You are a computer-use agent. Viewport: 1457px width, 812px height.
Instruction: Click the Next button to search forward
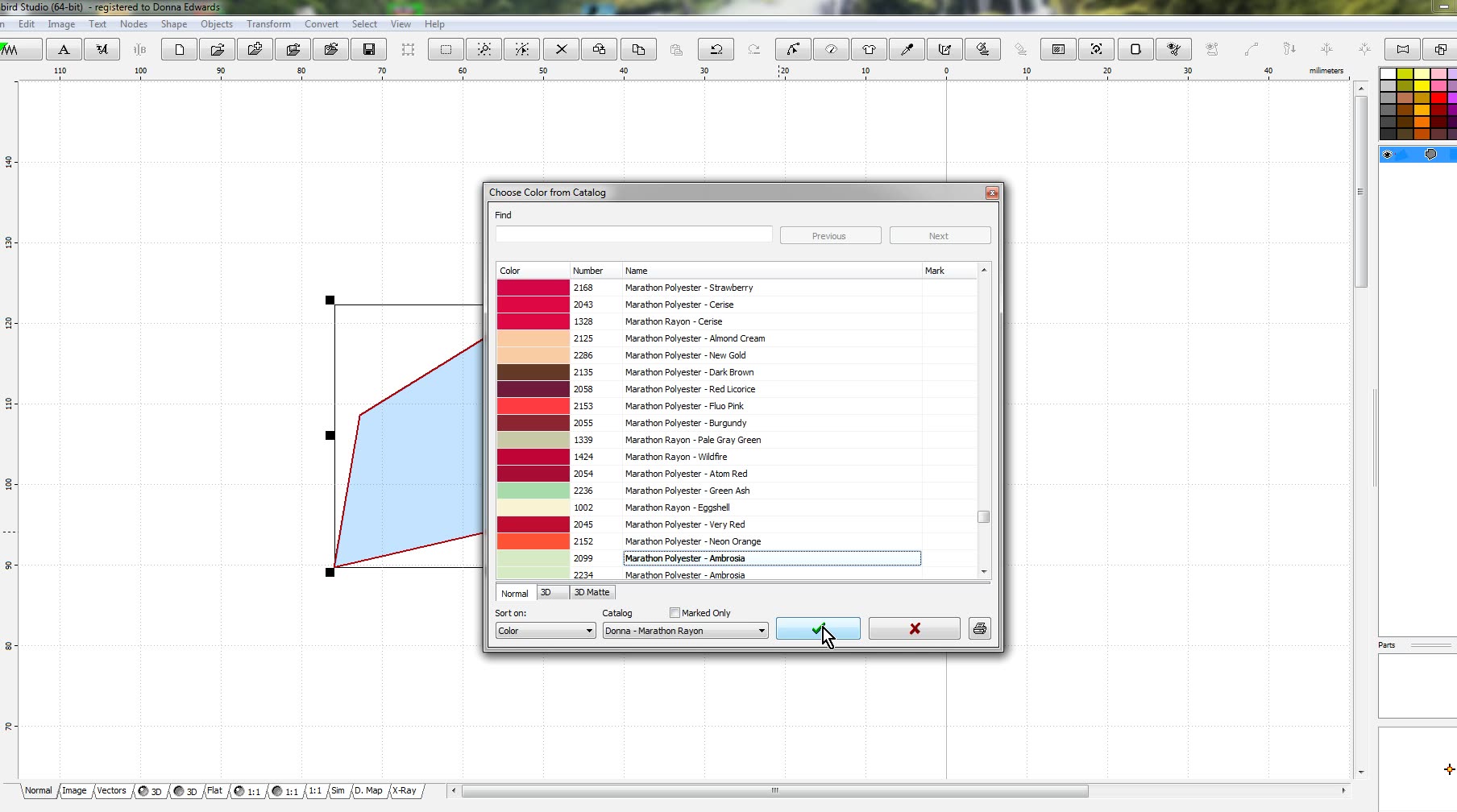pyautogui.click(x=939, y=235)
